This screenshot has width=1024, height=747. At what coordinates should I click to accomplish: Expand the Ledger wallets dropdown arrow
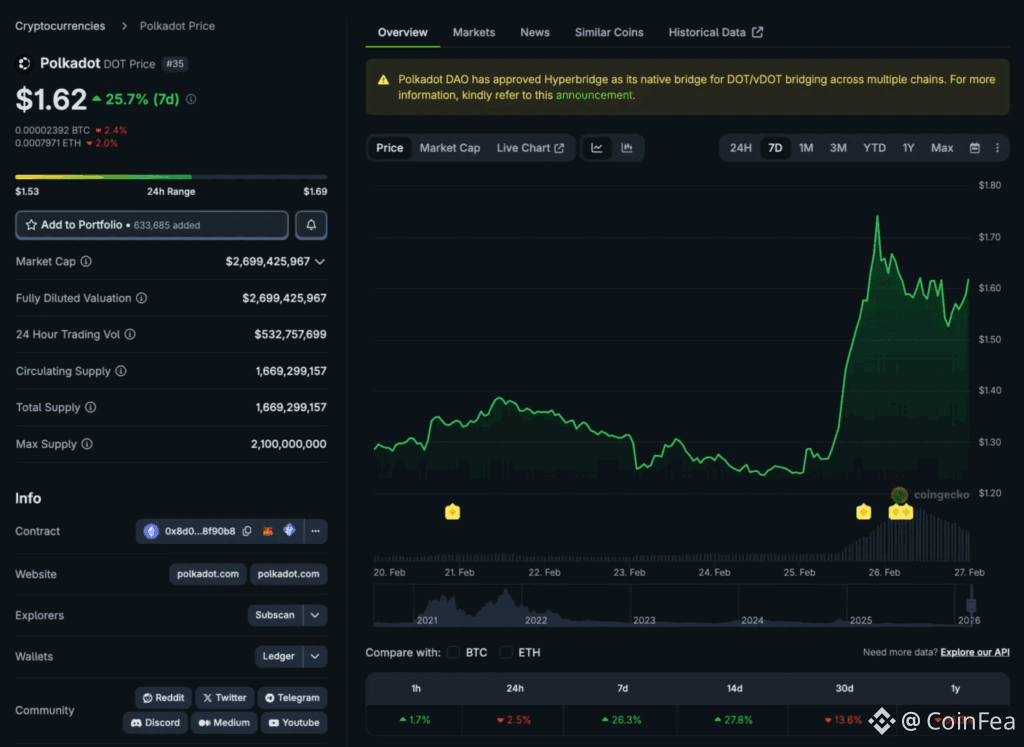click(315, 656)
